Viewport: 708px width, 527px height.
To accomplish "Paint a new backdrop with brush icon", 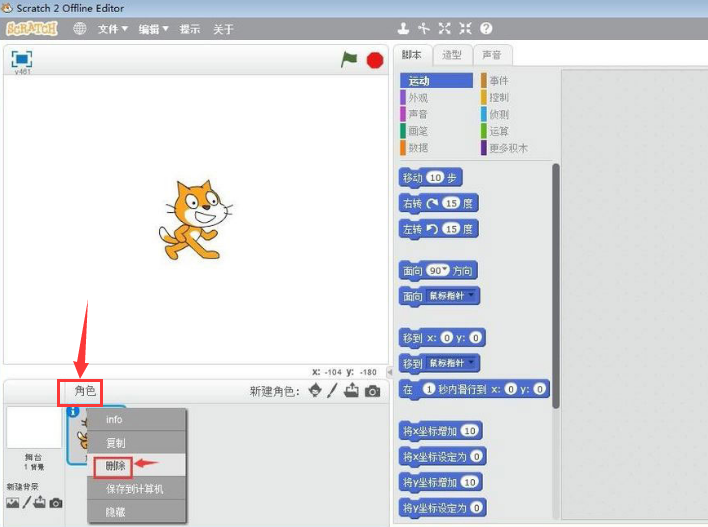I will click(27, 502).
